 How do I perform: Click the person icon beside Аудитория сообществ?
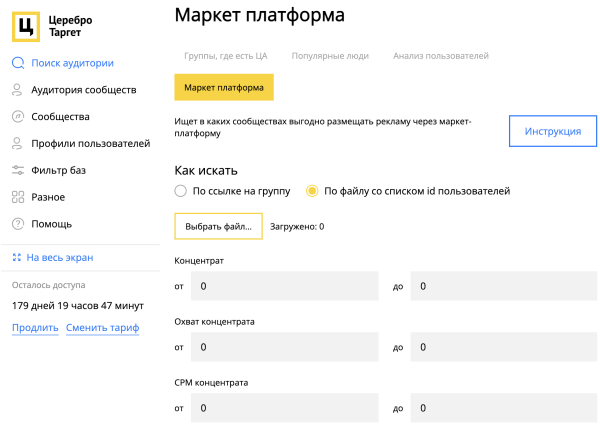point(17,90)
